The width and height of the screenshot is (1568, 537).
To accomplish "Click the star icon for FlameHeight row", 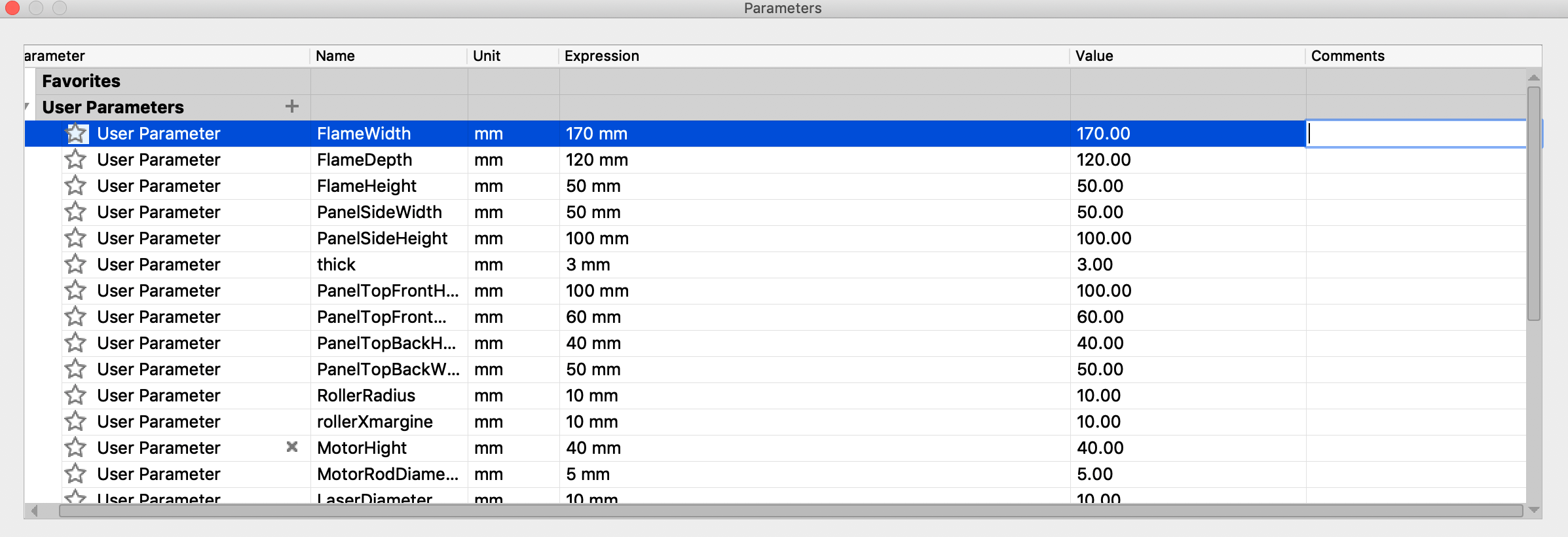I will (x=76, y=185).
